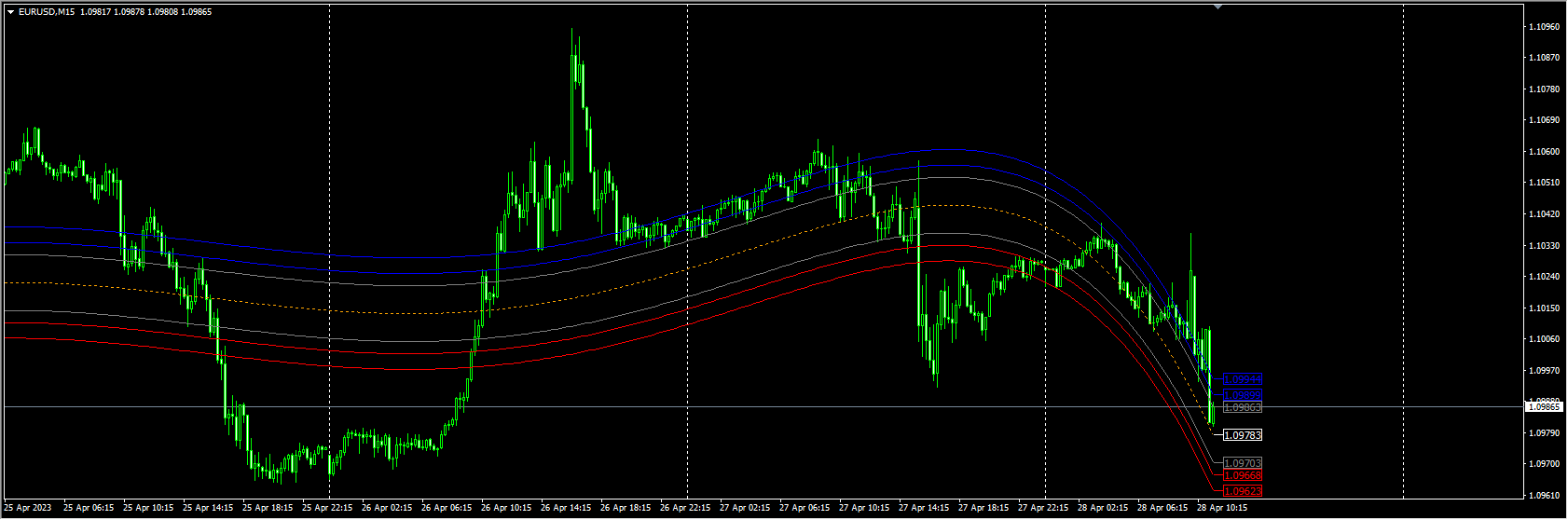Select the red 1.09623 price label

tap(1243, 491)
